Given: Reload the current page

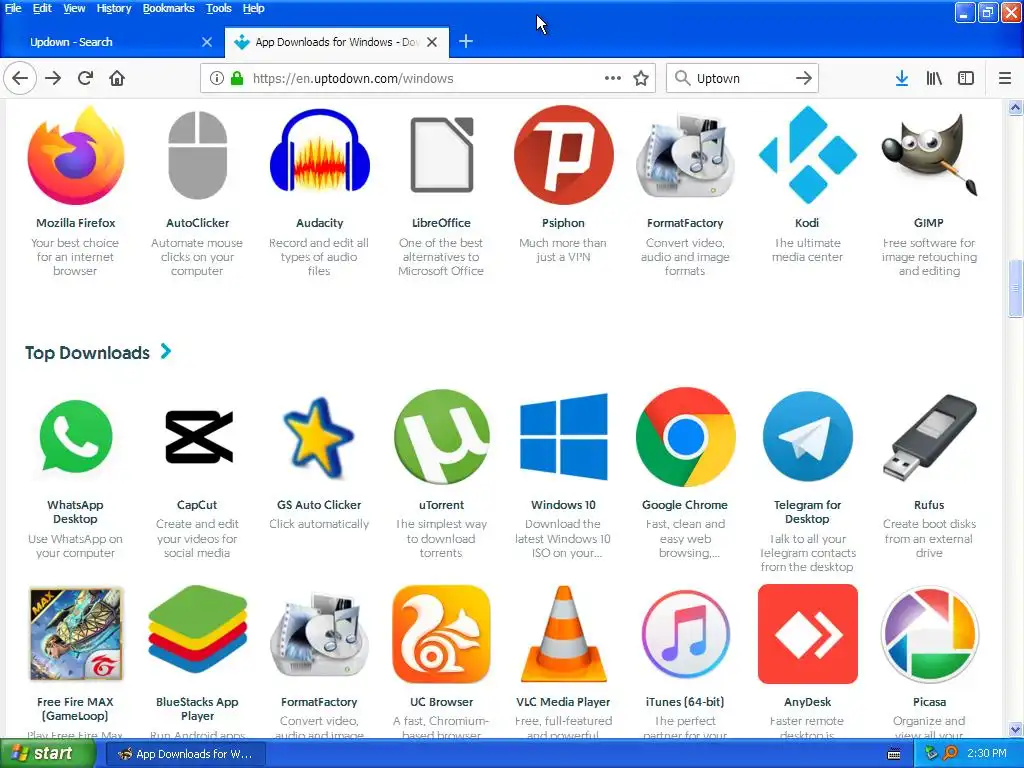Looking at the screenshot, I should pos(86,78).
